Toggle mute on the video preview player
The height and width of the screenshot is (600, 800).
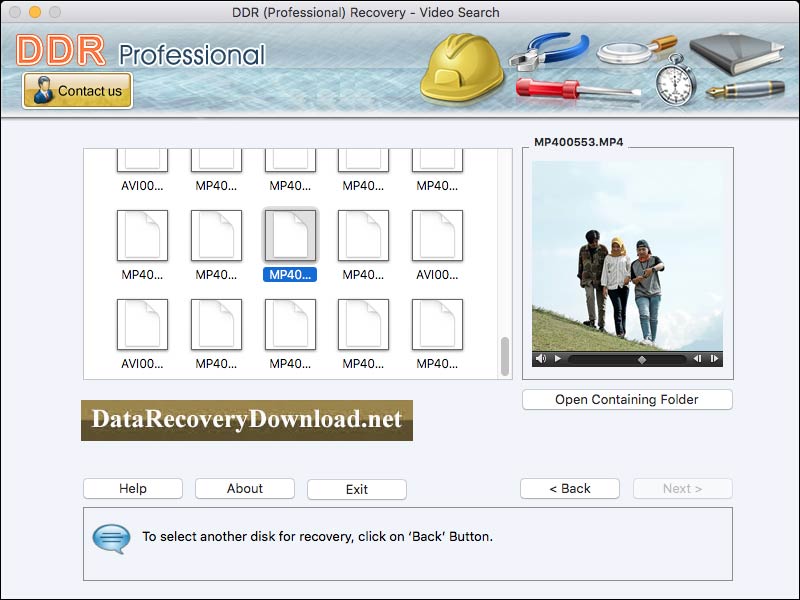(x=541, y=357)
